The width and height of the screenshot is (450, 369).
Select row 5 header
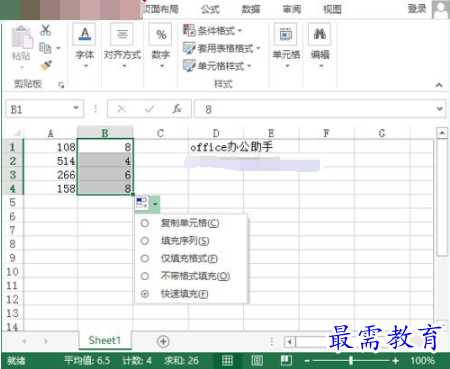click(12, 202)
